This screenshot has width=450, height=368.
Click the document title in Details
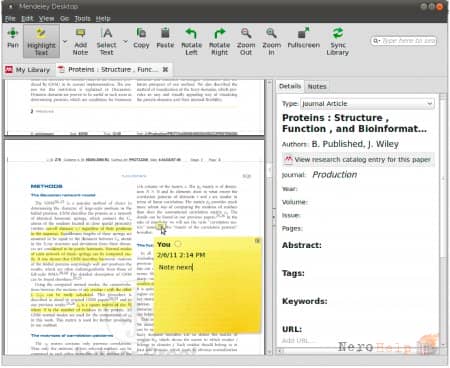pos(354,123)
